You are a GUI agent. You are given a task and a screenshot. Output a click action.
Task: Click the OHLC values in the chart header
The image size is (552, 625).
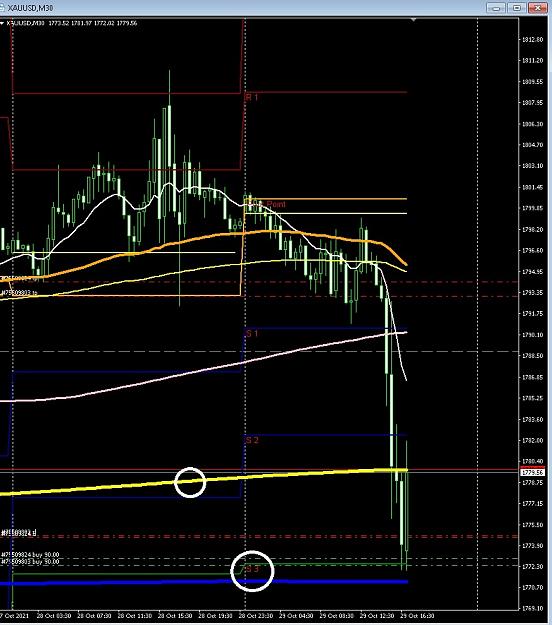tap(93, 23)
